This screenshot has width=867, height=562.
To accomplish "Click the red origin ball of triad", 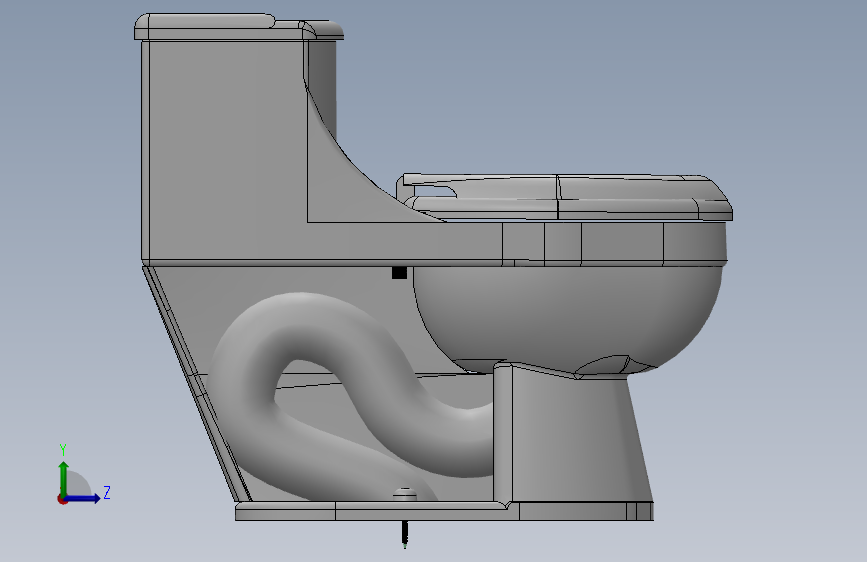I will pos(62,499).
